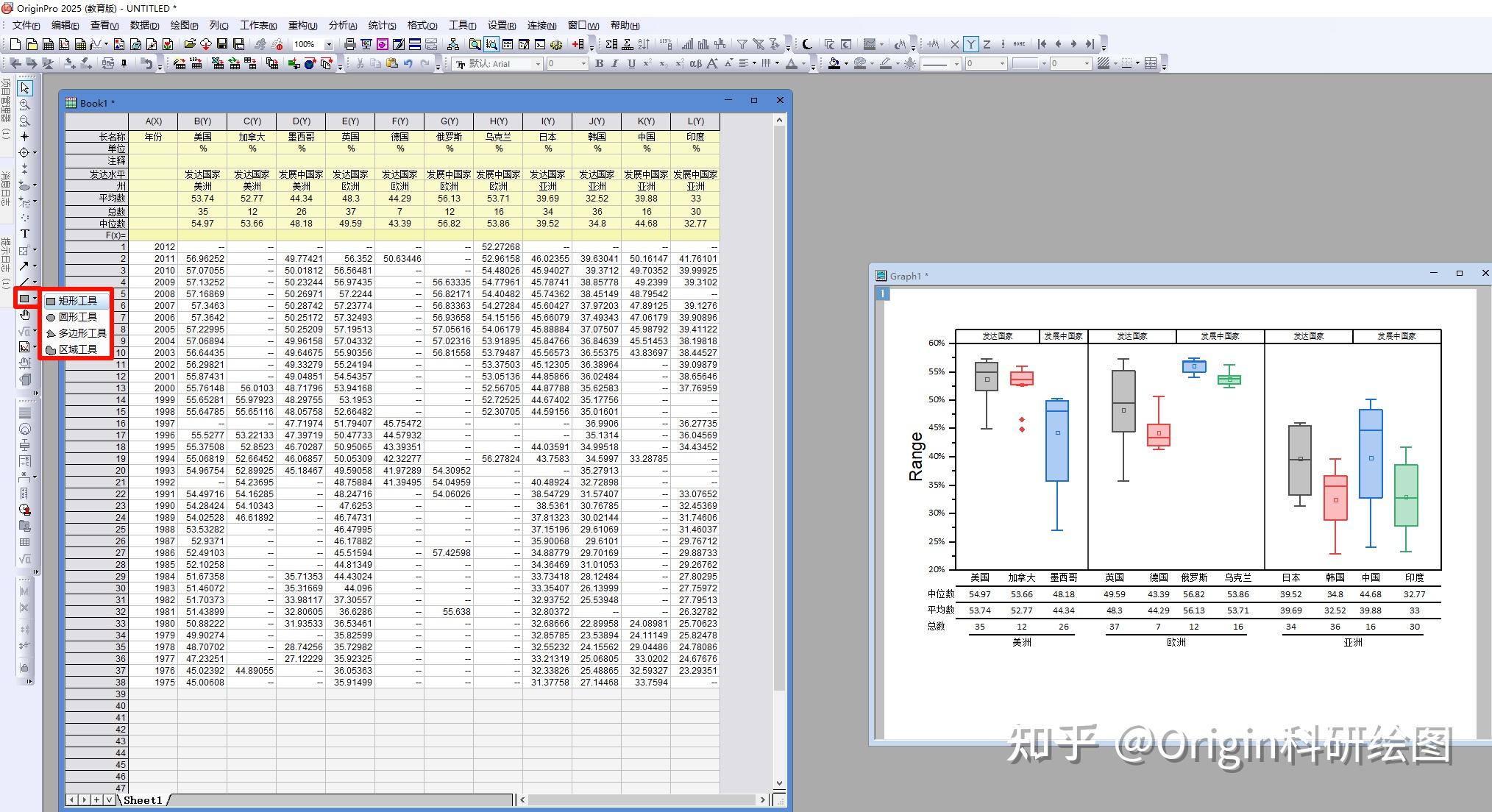Select column header A(X) in Book1
This screenshot has width=1492, height=812.
coord(153,121)
